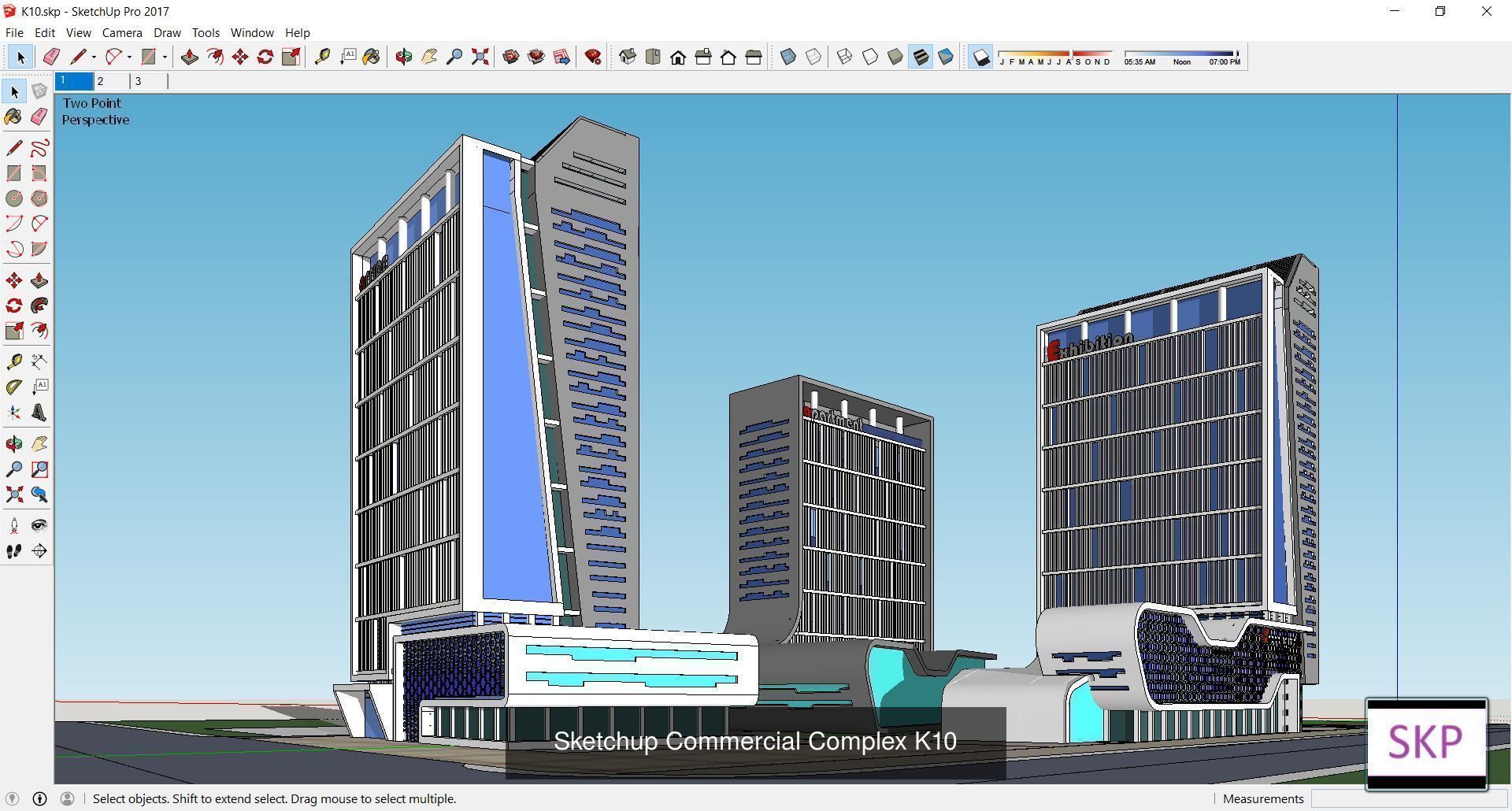Switch to Left view
This screenshot has height=811, width=1512.
point(754,57)
